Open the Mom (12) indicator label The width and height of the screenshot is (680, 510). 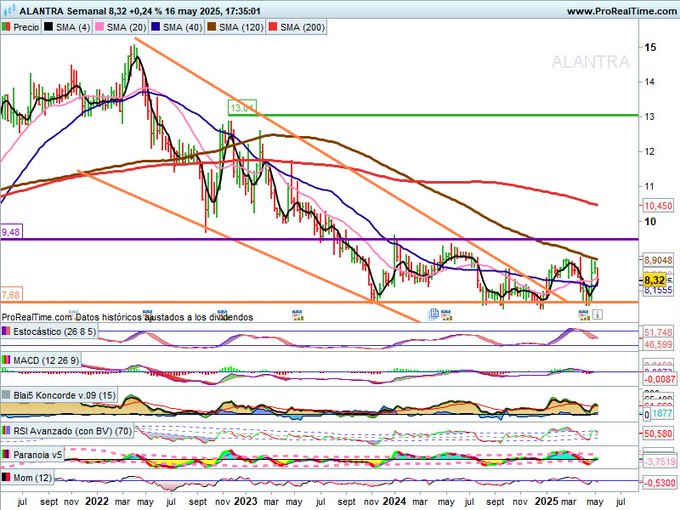click(32, 478)
